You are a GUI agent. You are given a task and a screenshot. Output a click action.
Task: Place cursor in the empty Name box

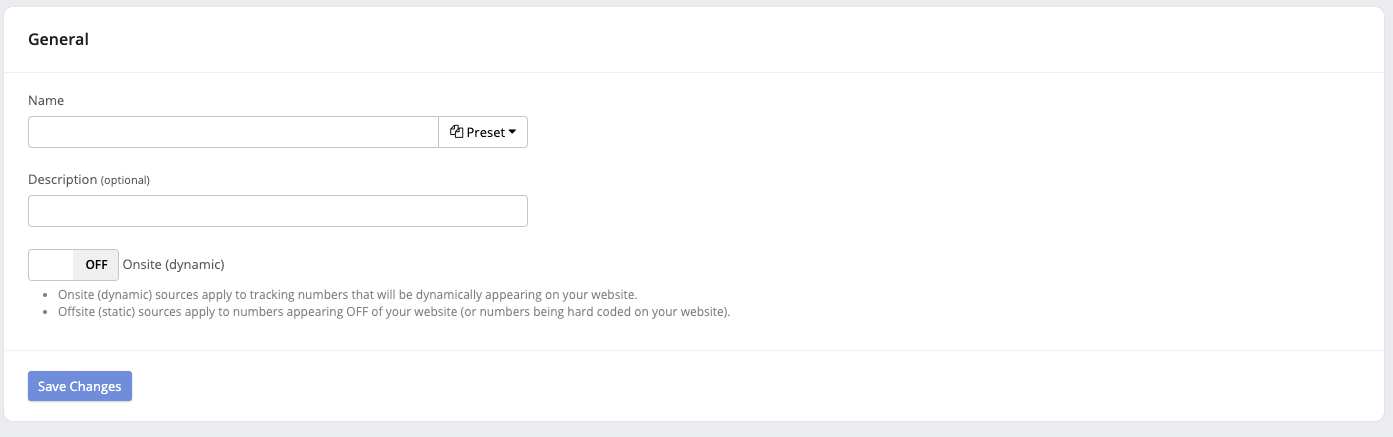[233, 132]
